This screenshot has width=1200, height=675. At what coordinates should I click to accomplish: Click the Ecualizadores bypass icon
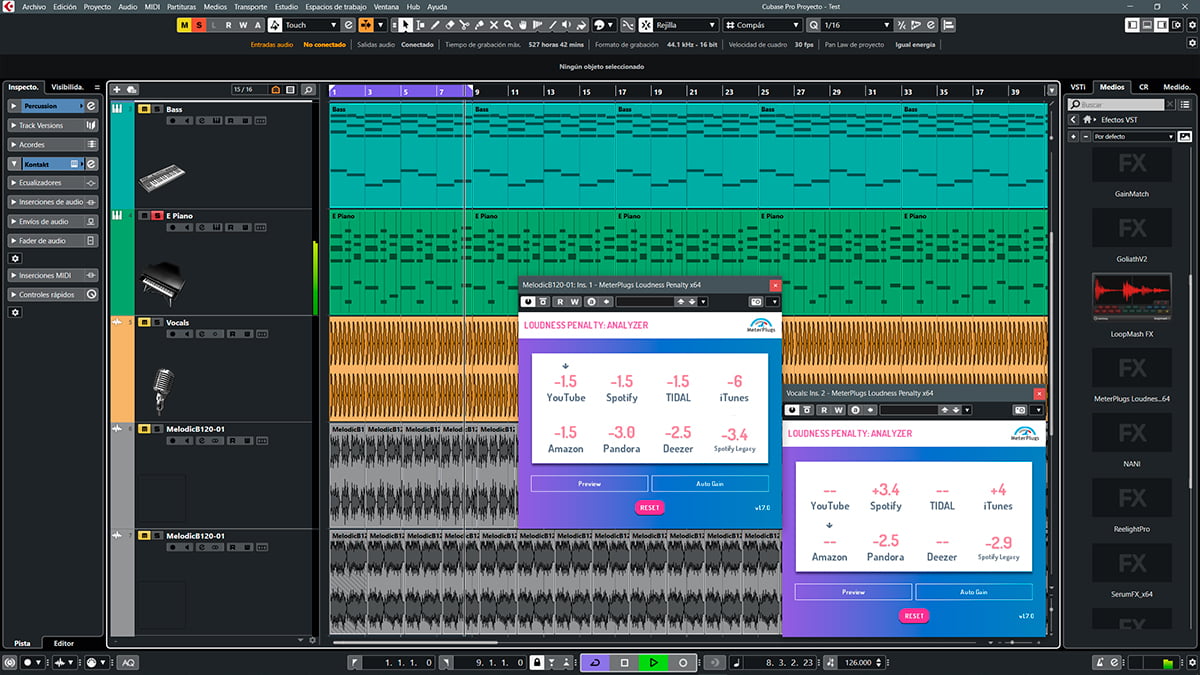point(91,183)
